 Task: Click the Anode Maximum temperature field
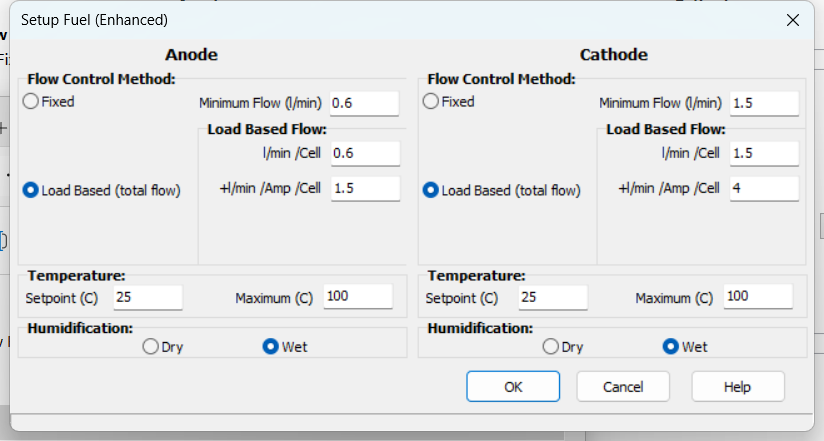point(356,297)
